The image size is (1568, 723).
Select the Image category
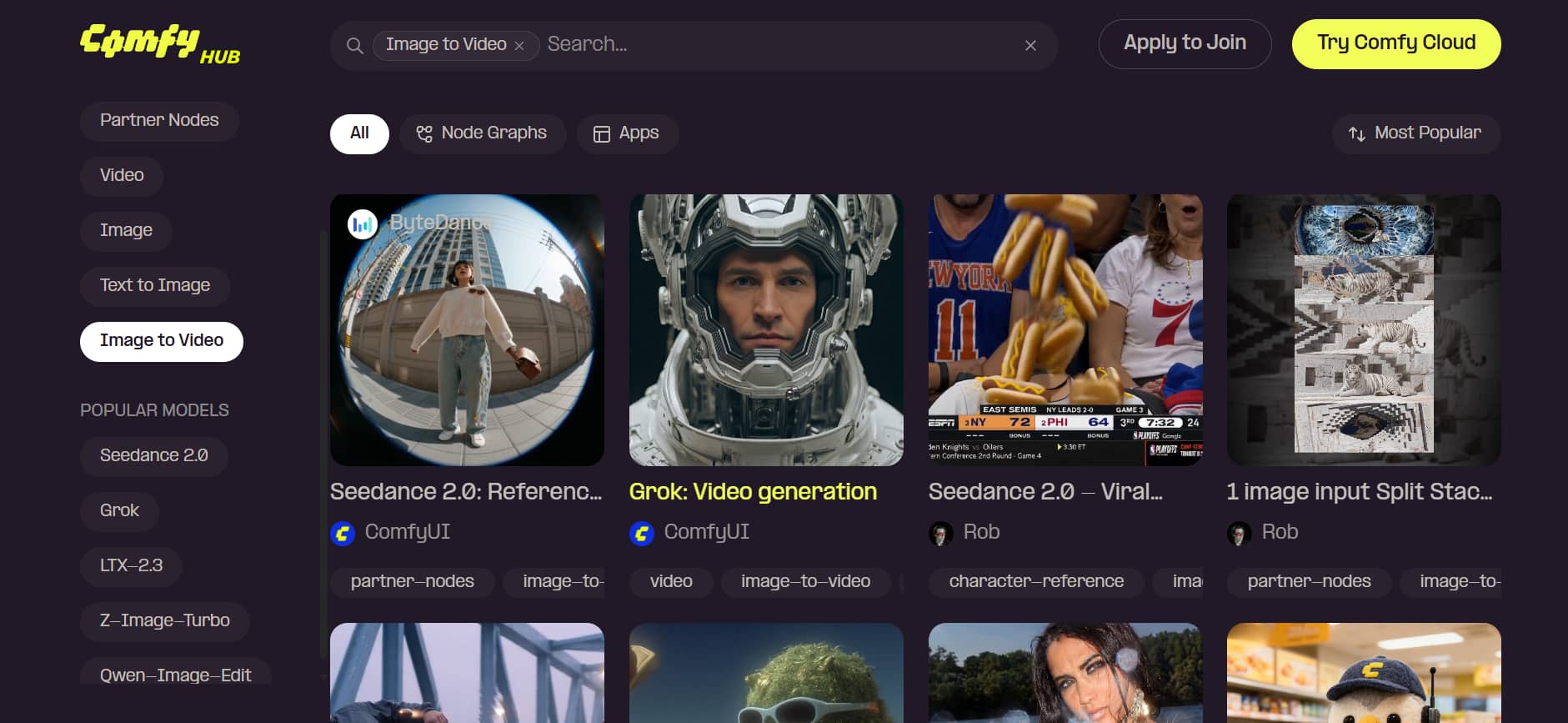(x=126, y=230)
